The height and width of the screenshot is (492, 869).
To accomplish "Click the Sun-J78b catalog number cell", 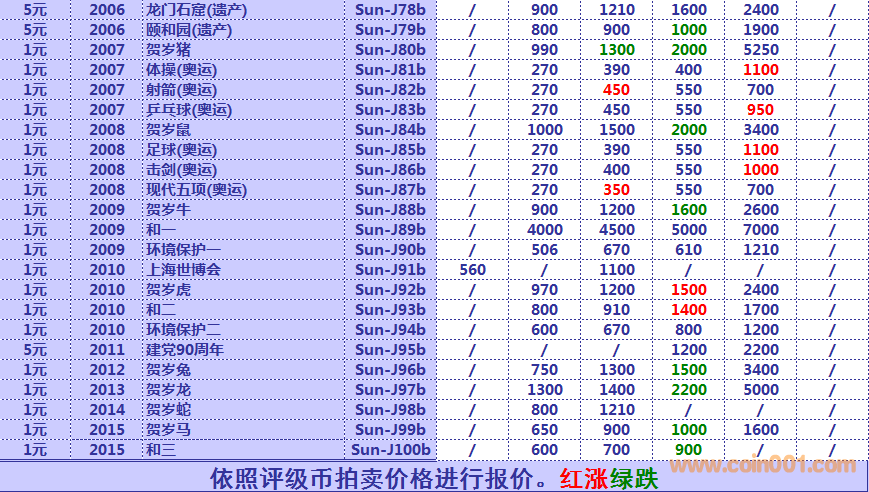I will tap(390, 9).
